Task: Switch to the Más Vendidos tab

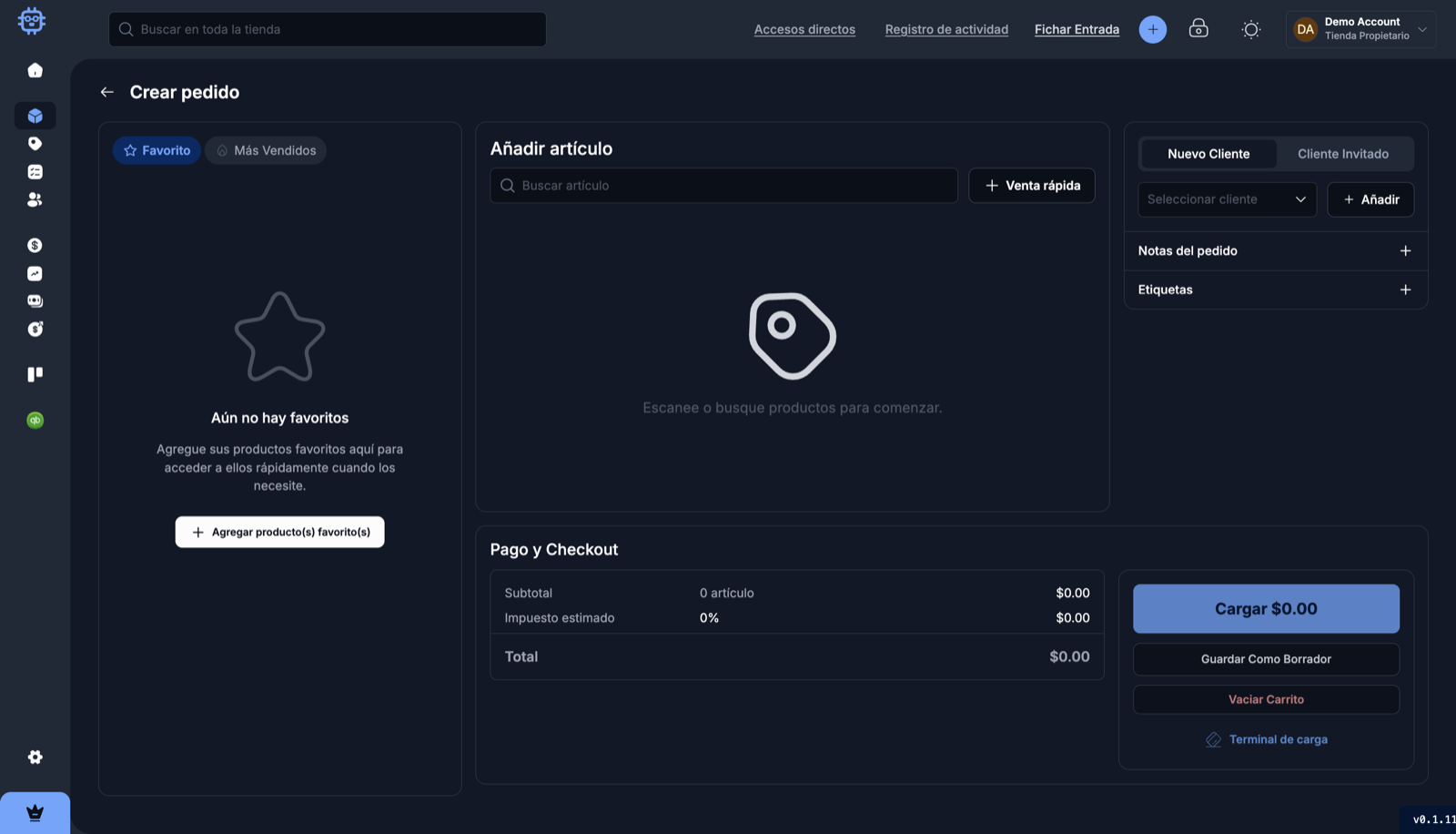Action: pyautogui.click(x=266, y=150)
